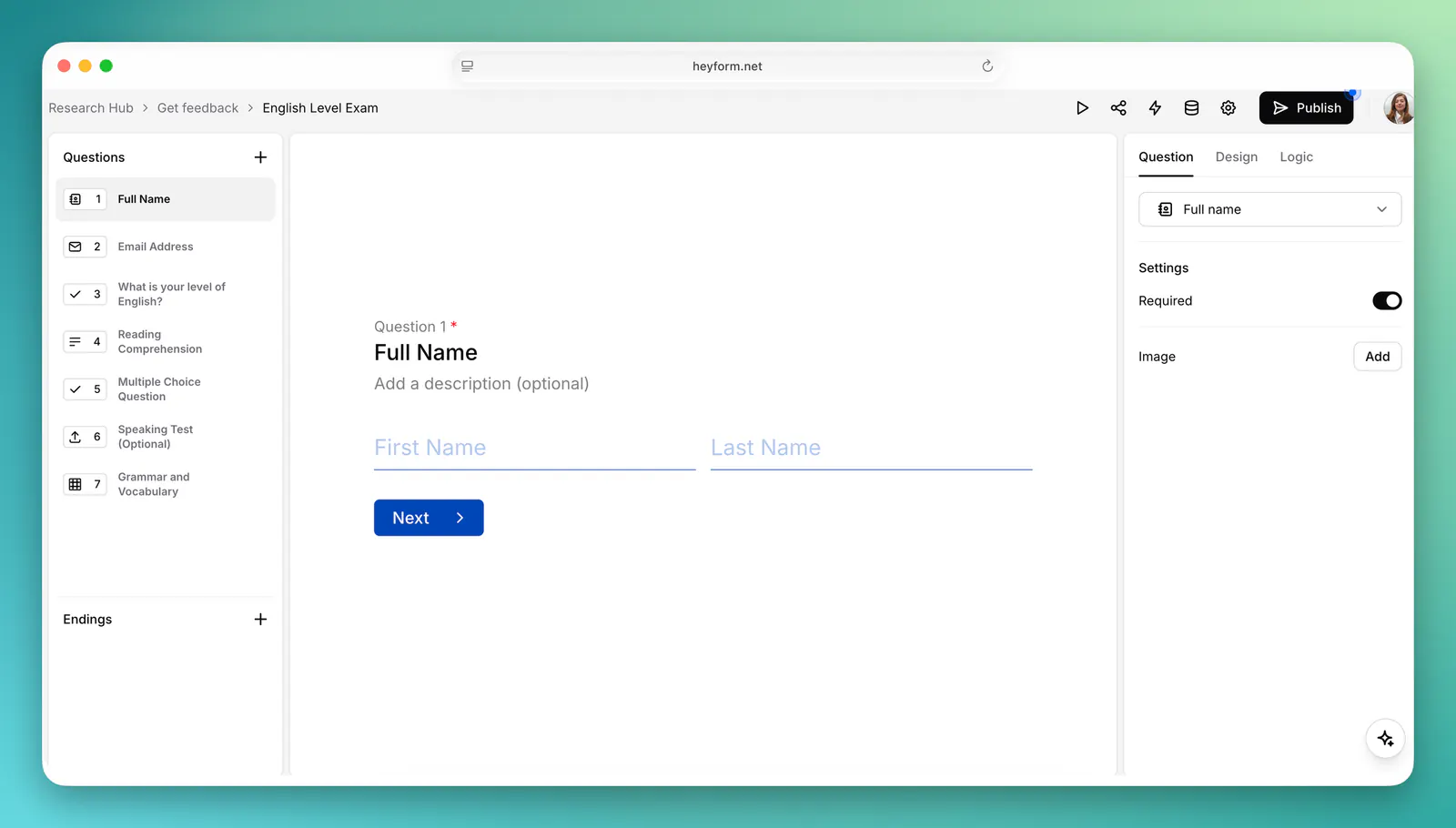Image resolution: width=1456 pixels, height=828 pixels.
Task: Go to Research Hub breadcrumb
Action: point(91,108)
